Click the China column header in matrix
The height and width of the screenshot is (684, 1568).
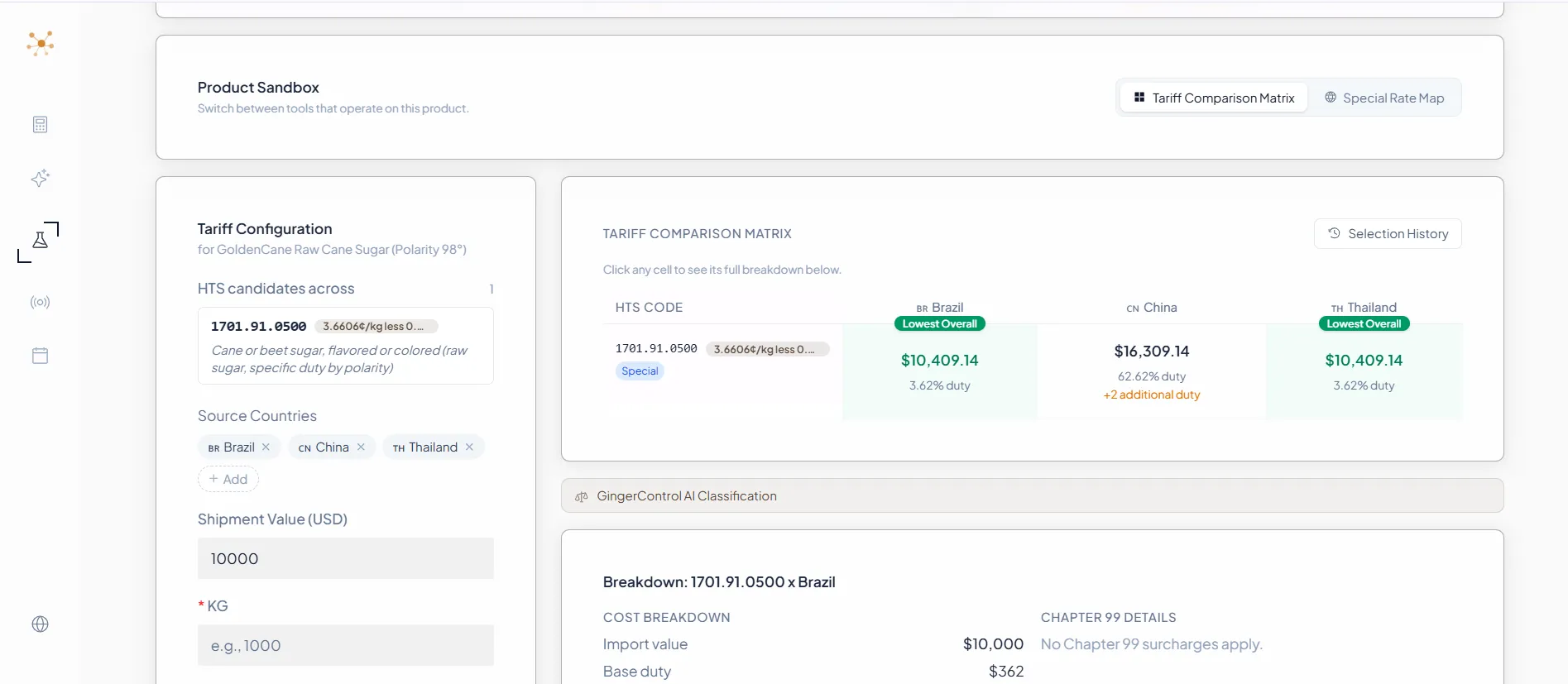pos(1151,307)
